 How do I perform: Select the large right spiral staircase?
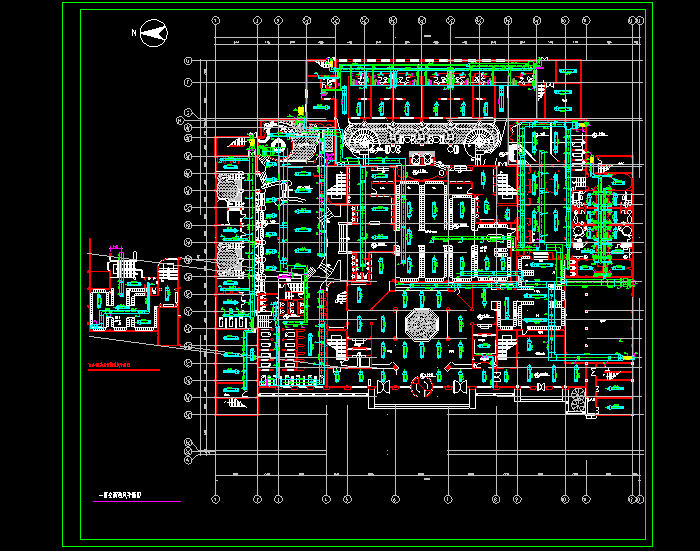click(x=482, y=135)
